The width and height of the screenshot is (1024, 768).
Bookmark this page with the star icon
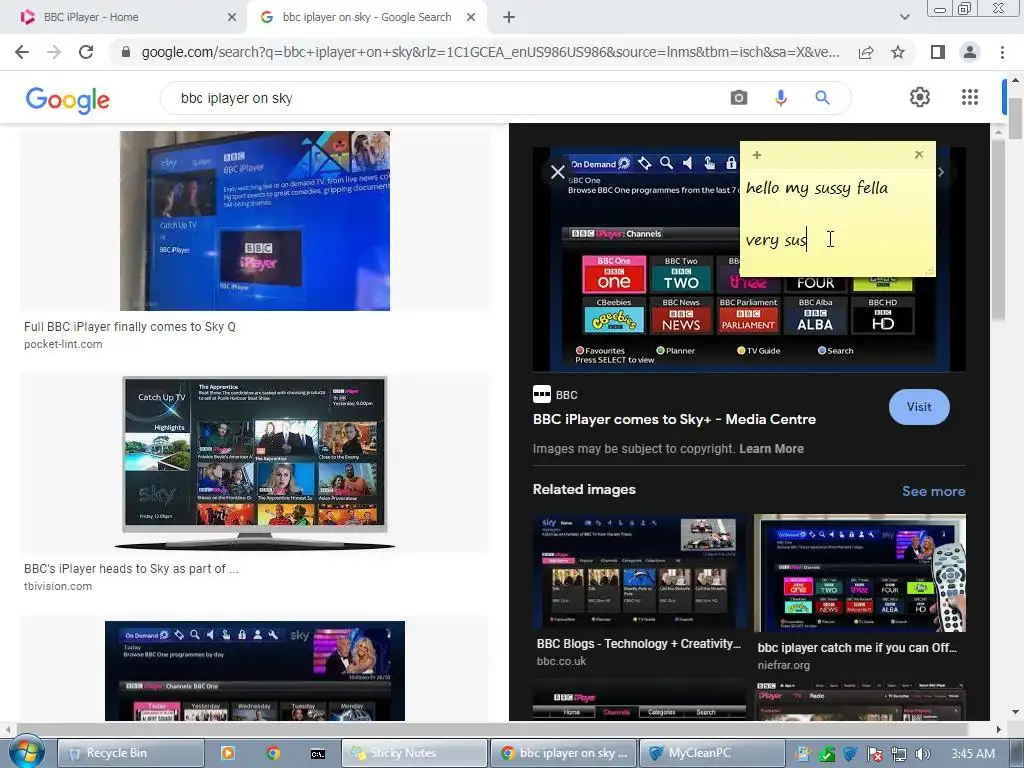[x=898, y=52]
